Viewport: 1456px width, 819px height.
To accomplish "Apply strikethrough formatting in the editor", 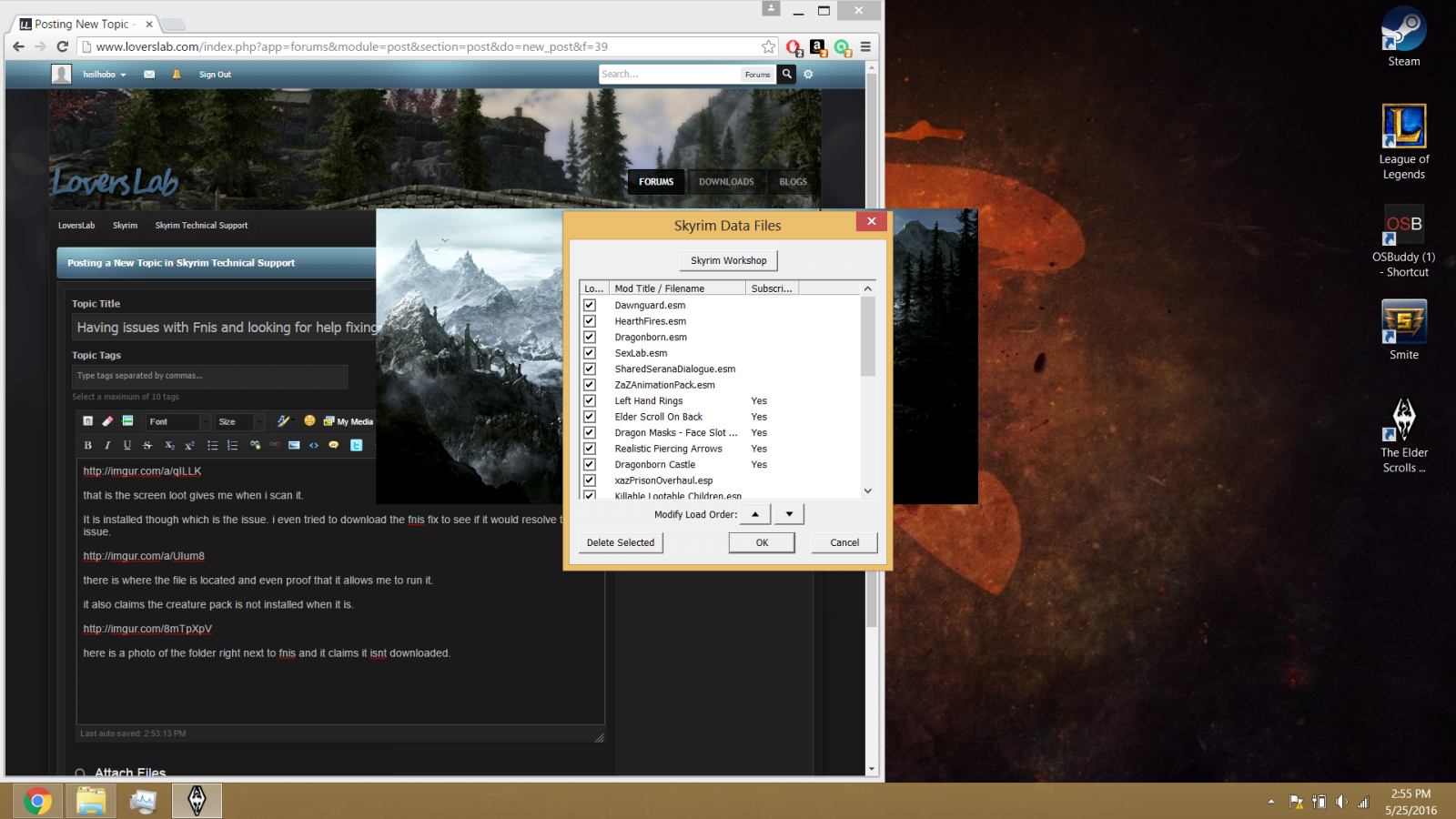I will pos(147,445).
